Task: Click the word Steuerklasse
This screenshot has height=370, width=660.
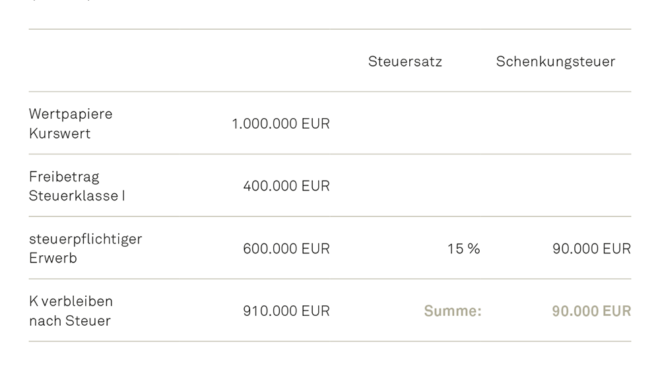Action: [x=73, y=196]
